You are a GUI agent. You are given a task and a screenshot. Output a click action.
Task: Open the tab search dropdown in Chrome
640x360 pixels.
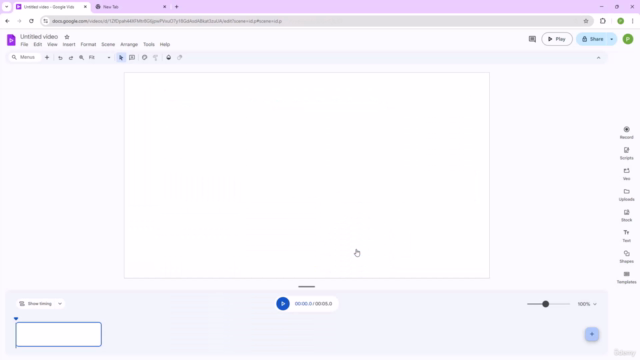pos(7,7)
